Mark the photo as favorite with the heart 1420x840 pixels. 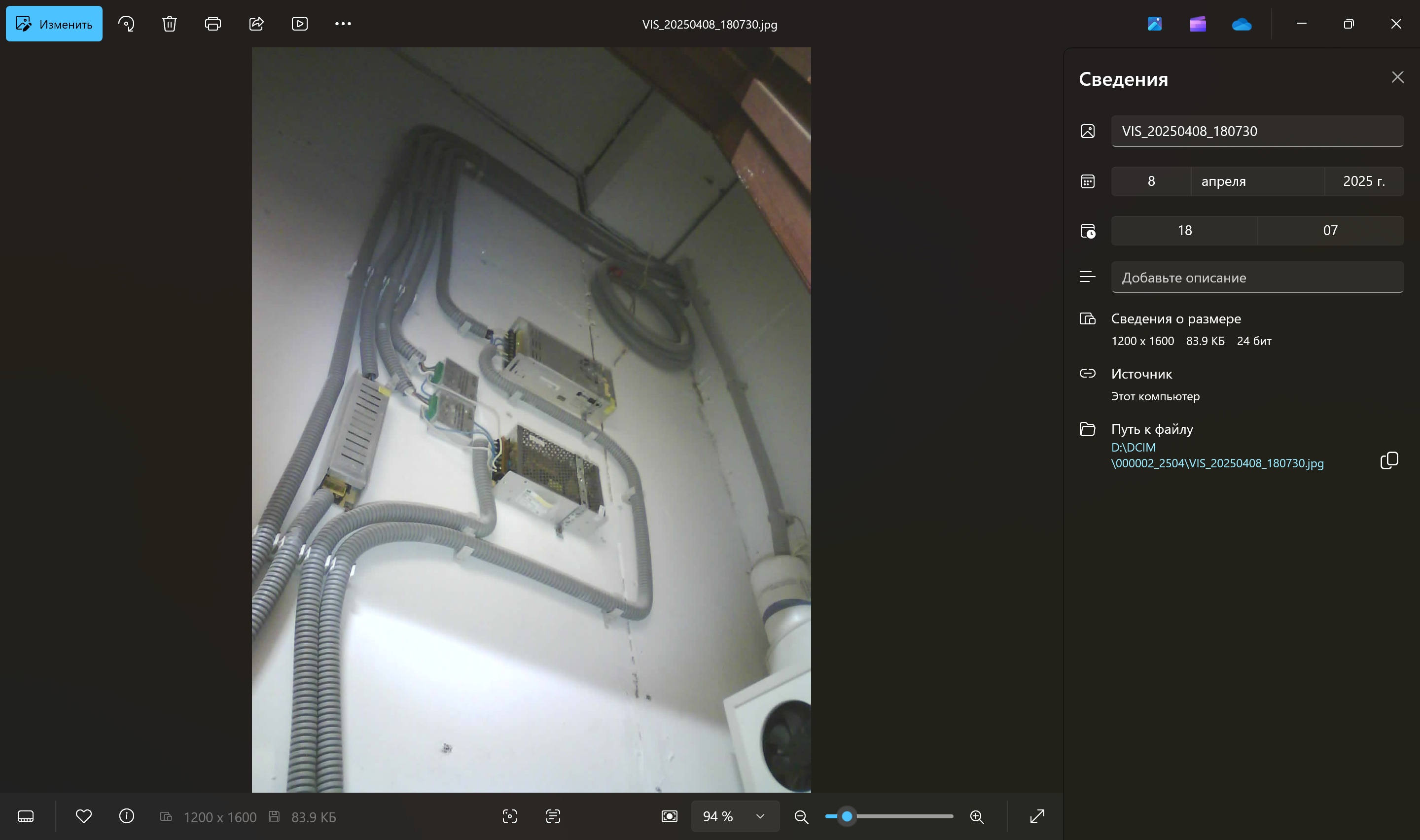tap(84, 816)
